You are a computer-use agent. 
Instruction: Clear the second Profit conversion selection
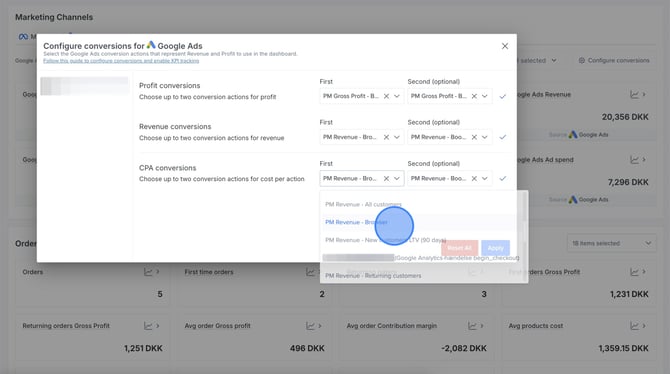pos(474,96)
